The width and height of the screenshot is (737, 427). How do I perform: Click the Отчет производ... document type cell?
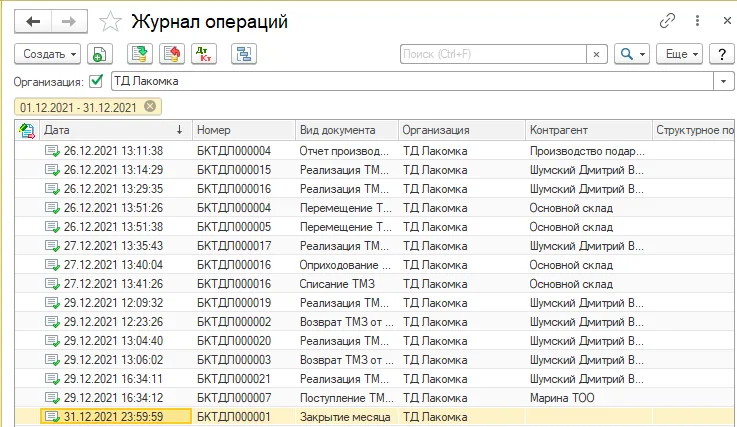tap(347, 151)
